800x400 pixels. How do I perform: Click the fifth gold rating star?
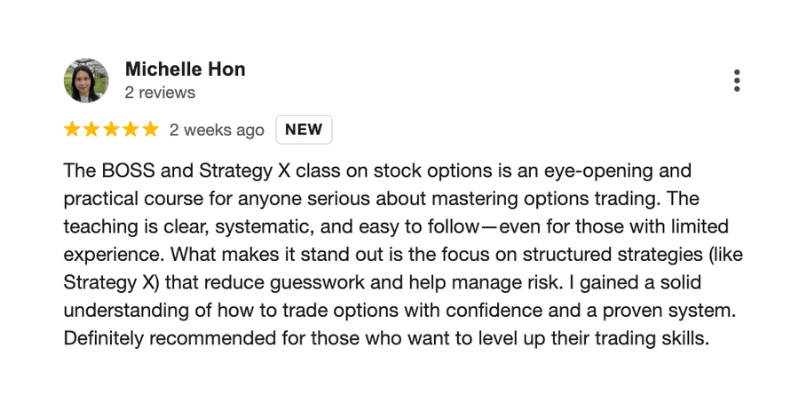click(x=151, y=130)
